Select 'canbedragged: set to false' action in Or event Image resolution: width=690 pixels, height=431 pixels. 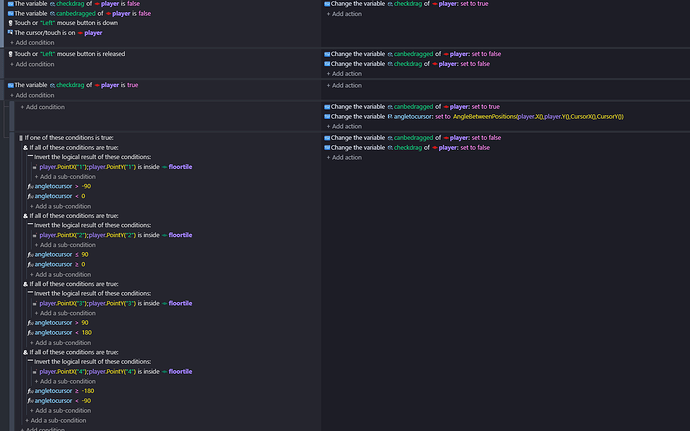click(412, 138)
